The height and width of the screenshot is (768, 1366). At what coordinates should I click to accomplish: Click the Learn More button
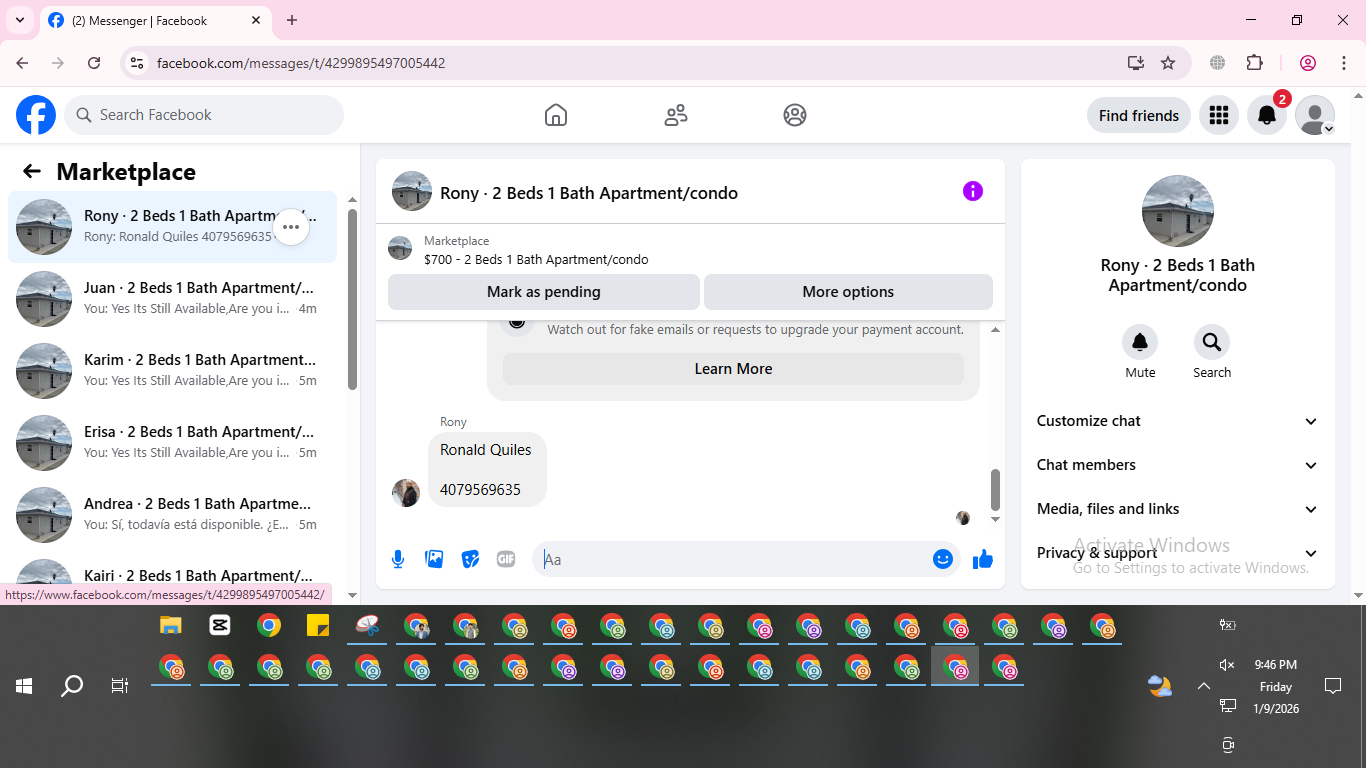(733, 369)
